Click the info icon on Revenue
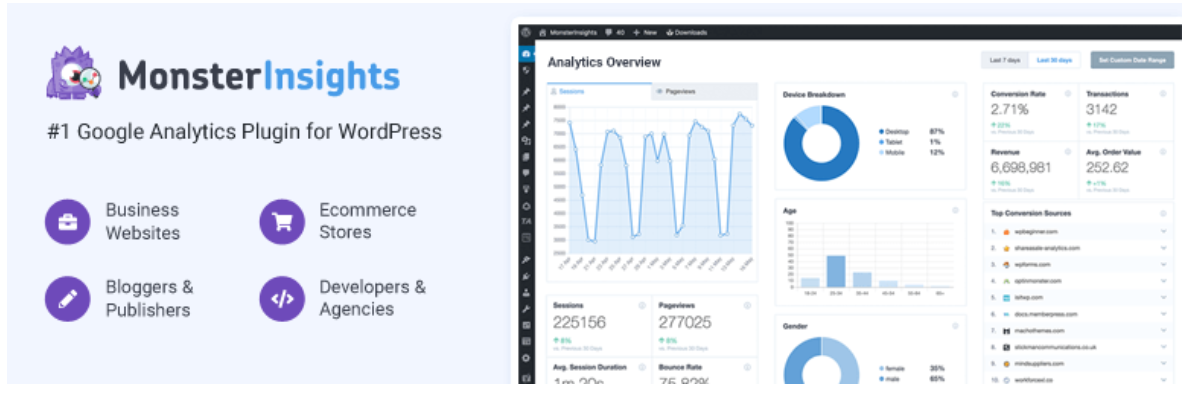 (x=1068, y=152)
